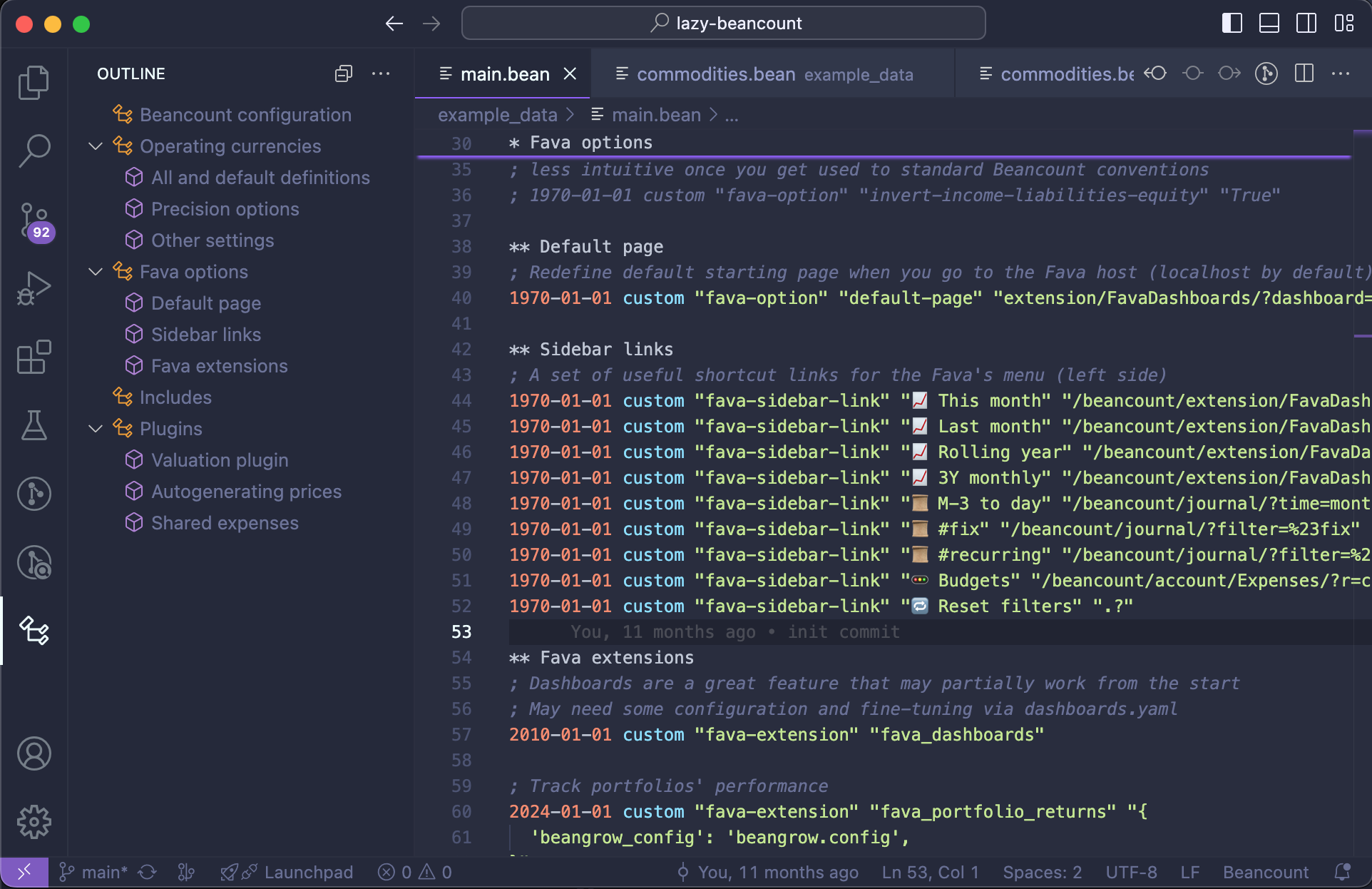The image size is (1372, 889).
Task: Collapse Plugins outline node
Action: (96, 429)
